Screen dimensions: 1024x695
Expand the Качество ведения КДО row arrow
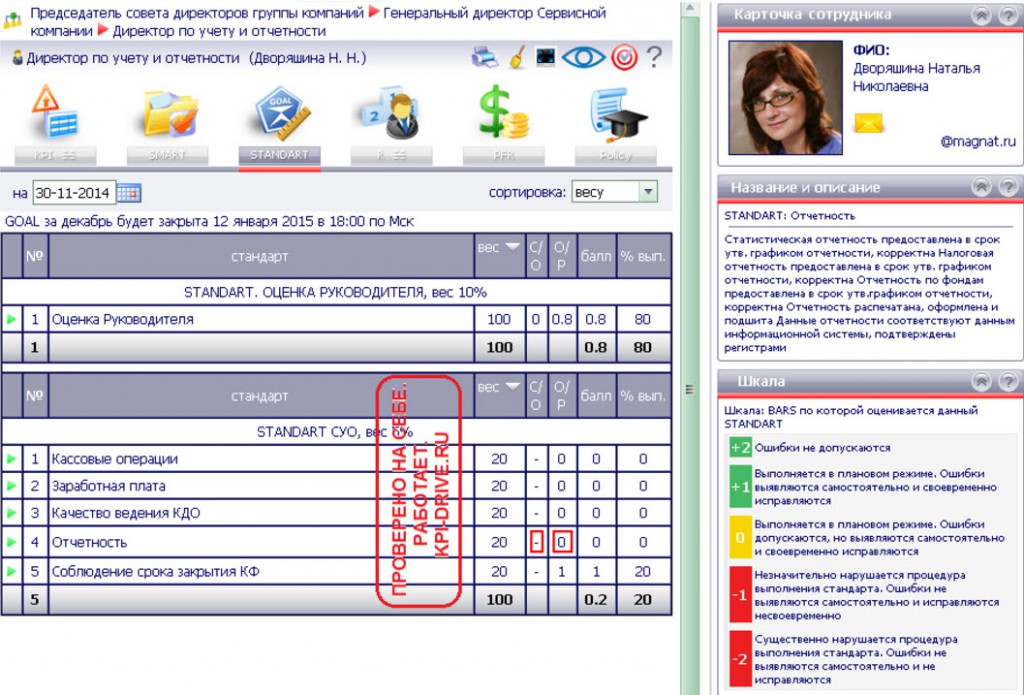coord(11,513)
